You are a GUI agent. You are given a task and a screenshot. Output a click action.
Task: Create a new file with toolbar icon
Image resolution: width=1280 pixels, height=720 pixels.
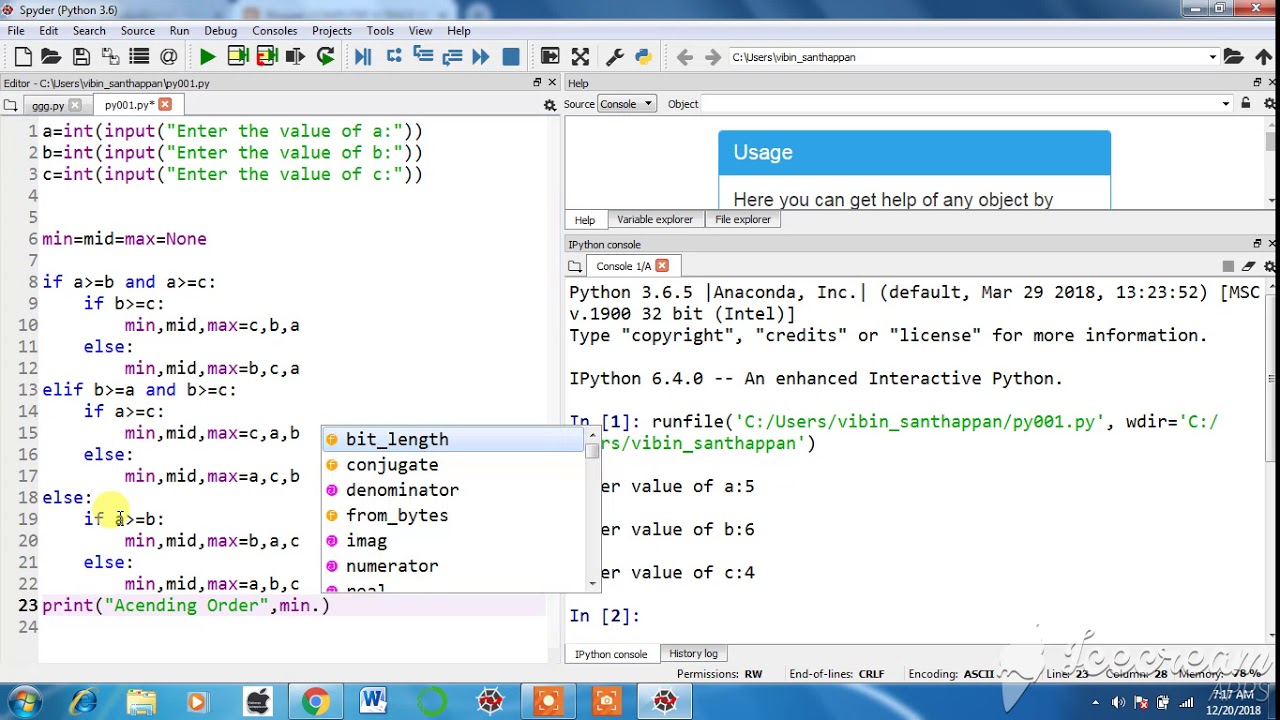coord(23,57)
